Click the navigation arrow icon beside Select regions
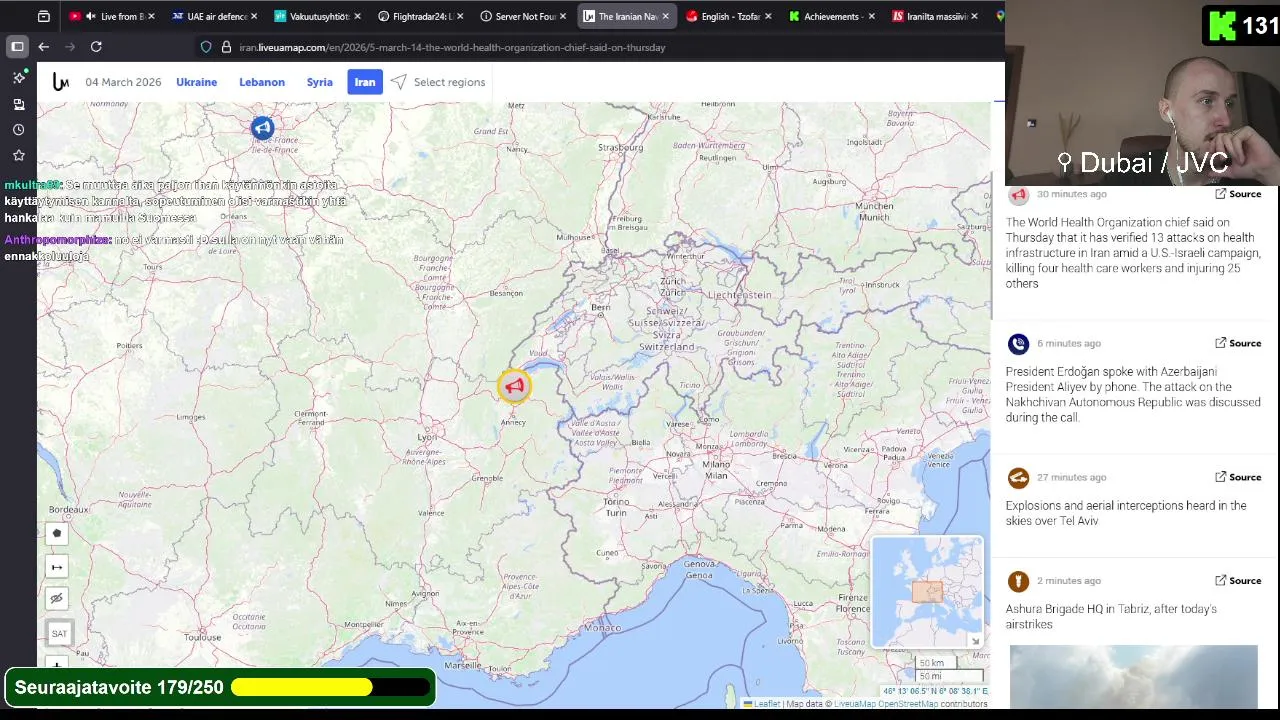This screenshot has height=720, width=1280. click(x=399, y=82)
